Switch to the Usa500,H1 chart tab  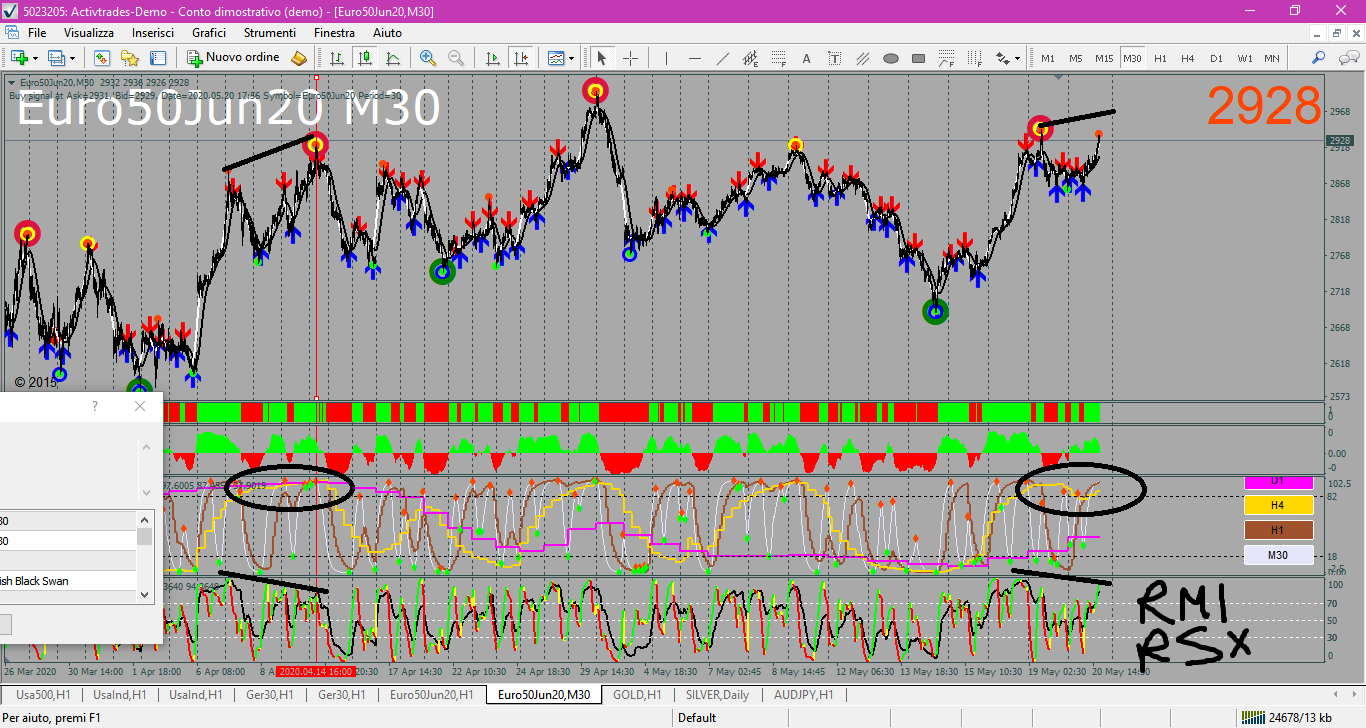[43, 694]
